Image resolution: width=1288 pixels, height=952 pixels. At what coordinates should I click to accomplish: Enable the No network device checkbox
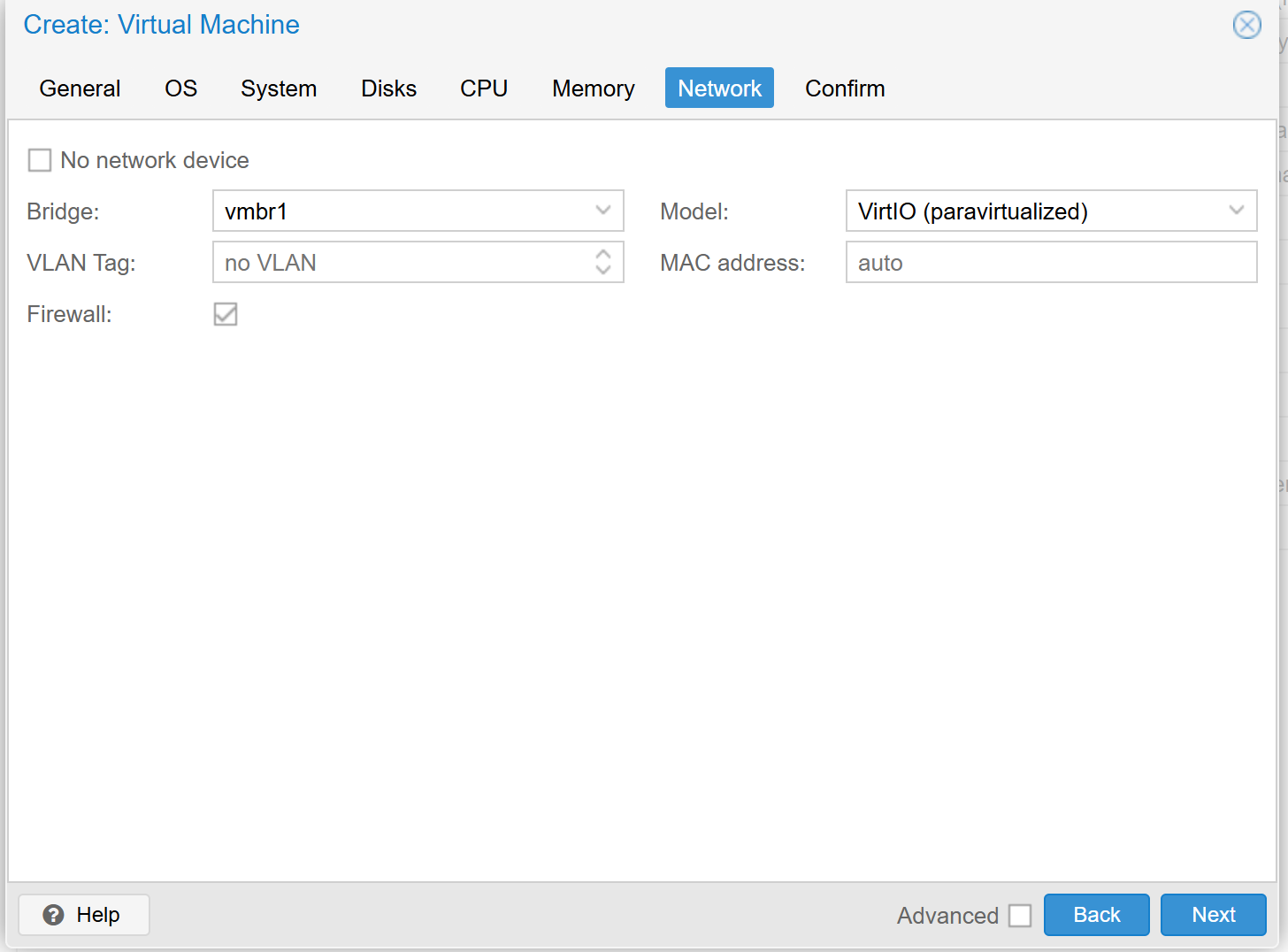click(40, 160)
